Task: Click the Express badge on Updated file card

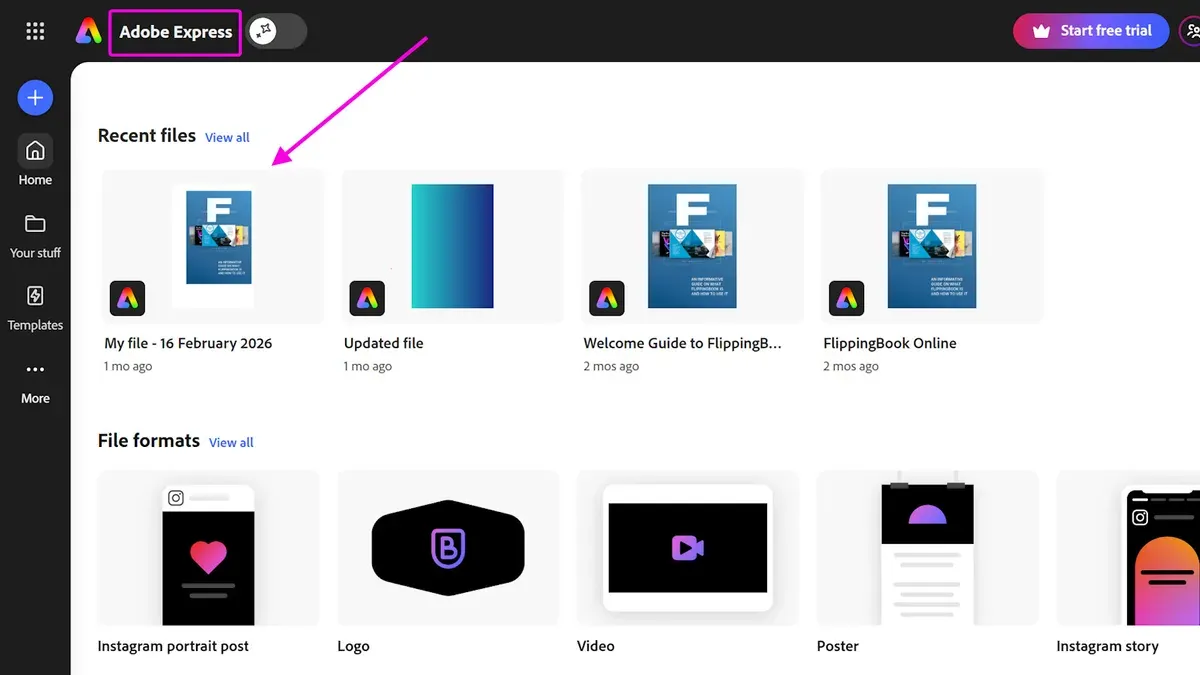Action: click(x=367, y=298)
